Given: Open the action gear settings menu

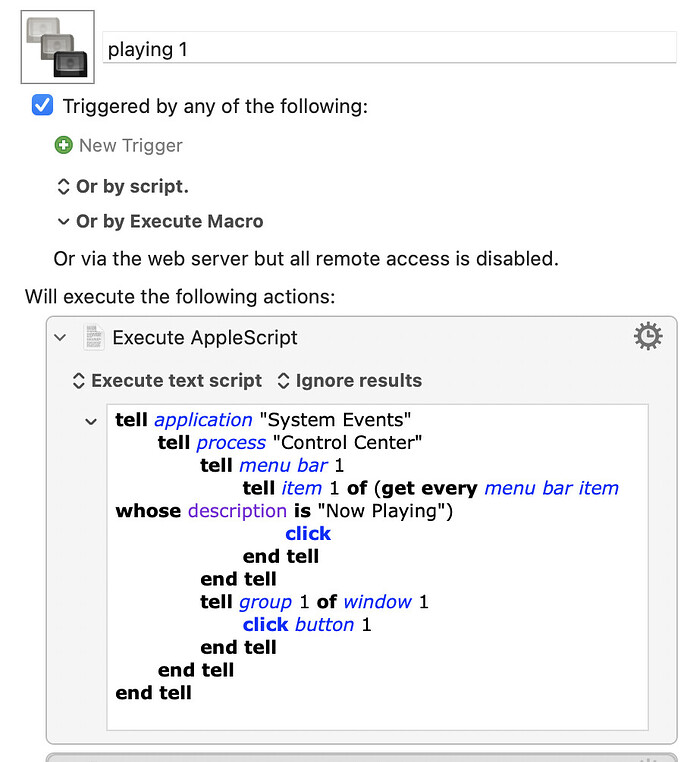Looking at the screenshot, I should (648, 336).
